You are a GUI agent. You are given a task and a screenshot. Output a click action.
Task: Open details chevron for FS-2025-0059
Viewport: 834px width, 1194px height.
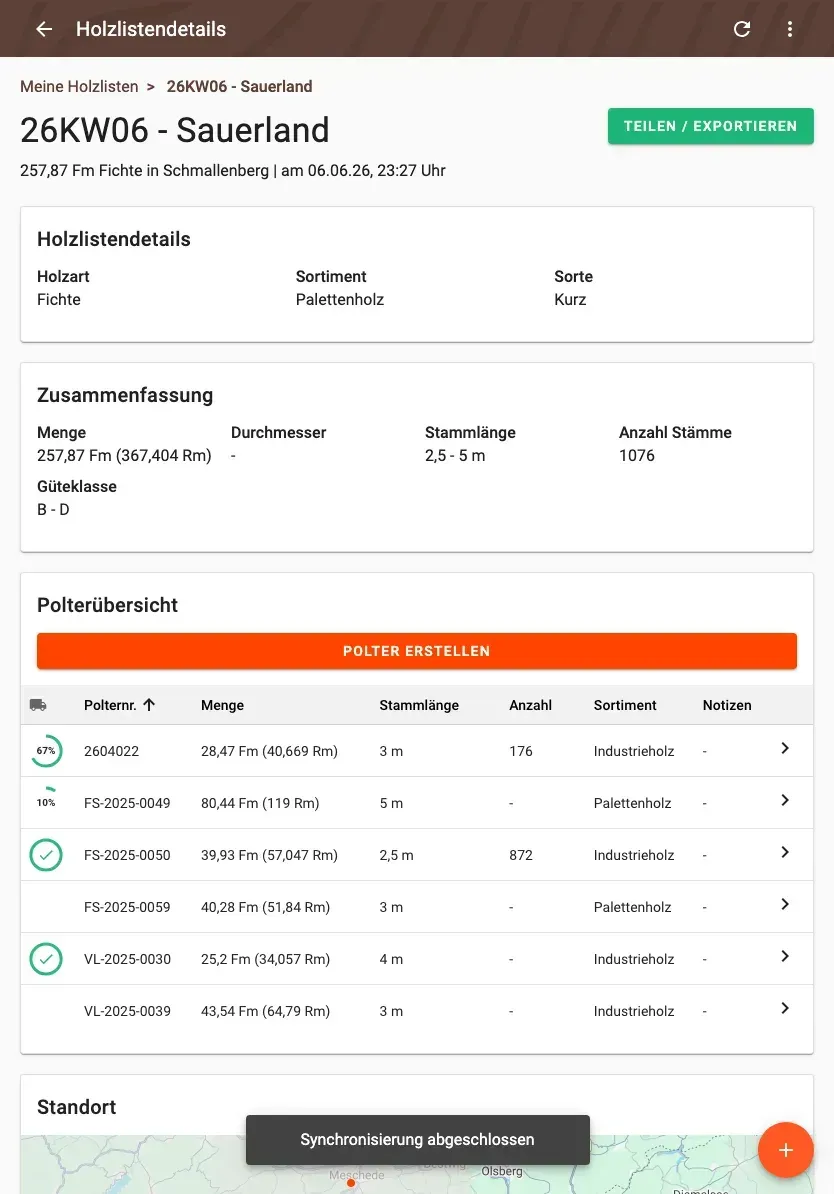tap(784, 904)
